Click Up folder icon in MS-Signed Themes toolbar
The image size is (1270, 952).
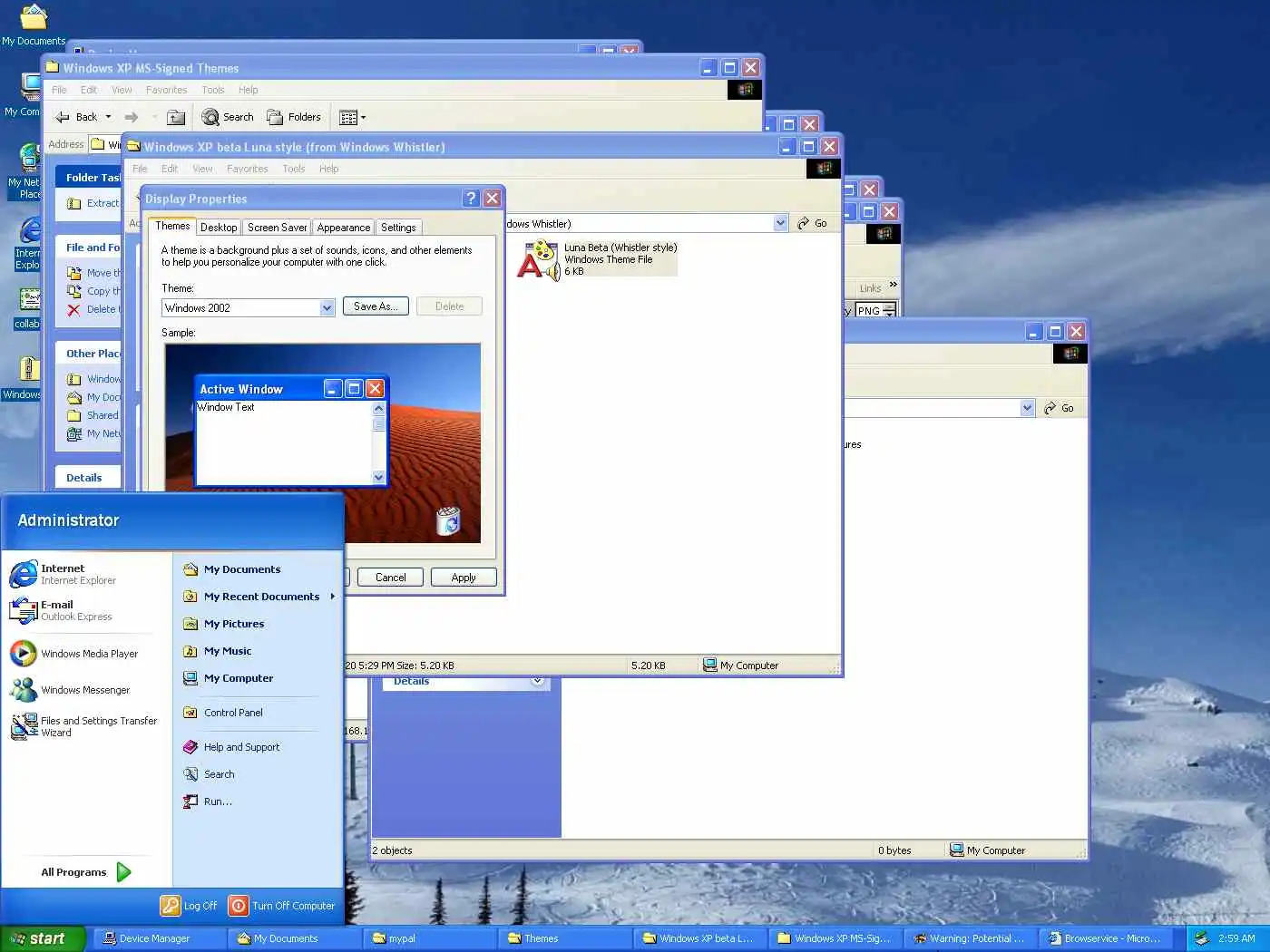[177, 117]
